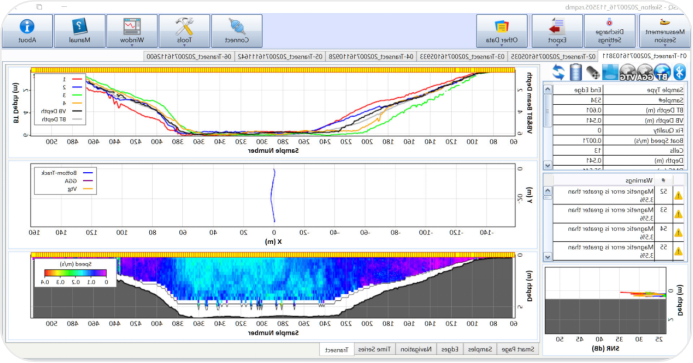Click the blue refresh arrows icon
This screenshot has height=363, width=693.
[x=558, y=72]
